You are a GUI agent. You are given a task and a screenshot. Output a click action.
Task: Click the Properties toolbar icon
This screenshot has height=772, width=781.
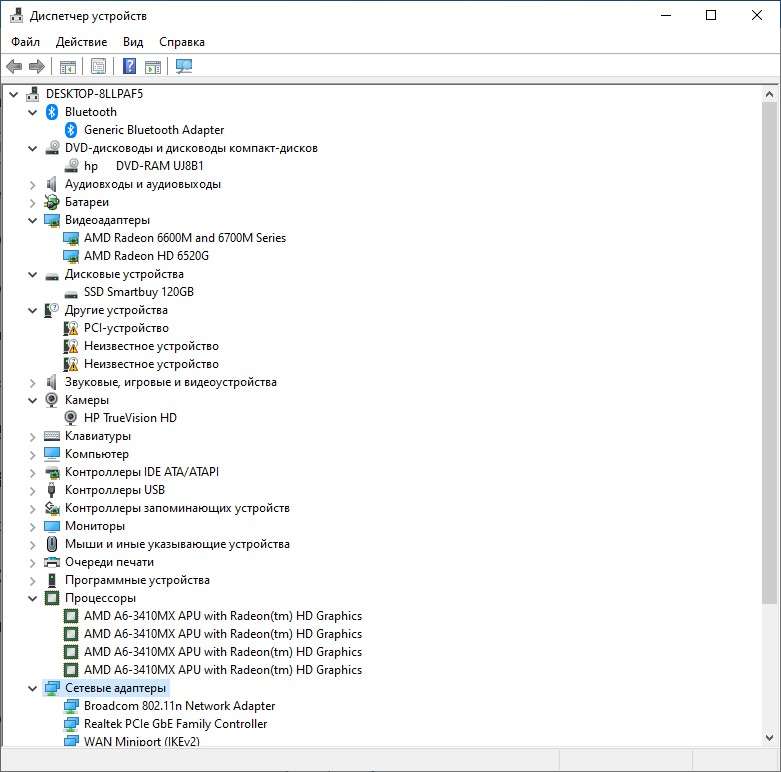[98, 66]
